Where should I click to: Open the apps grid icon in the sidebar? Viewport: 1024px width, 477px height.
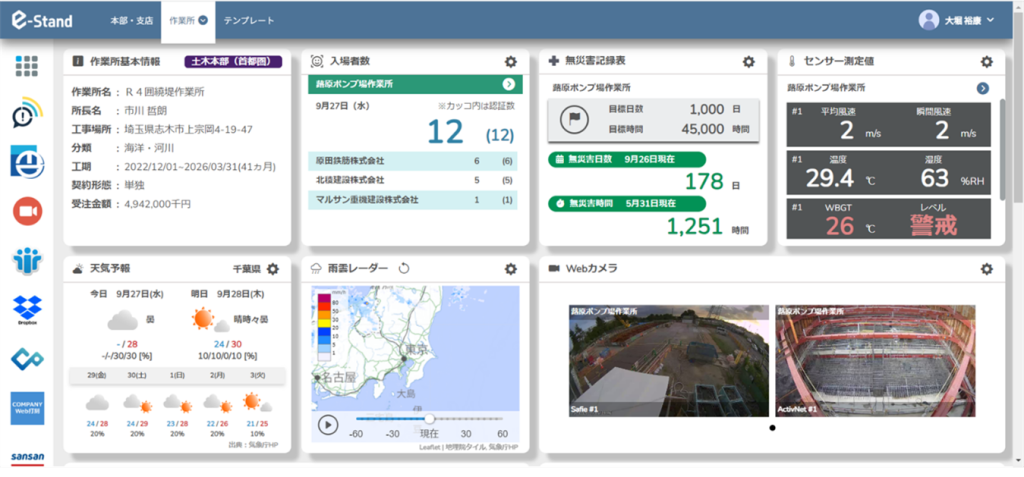coord(27,66)
